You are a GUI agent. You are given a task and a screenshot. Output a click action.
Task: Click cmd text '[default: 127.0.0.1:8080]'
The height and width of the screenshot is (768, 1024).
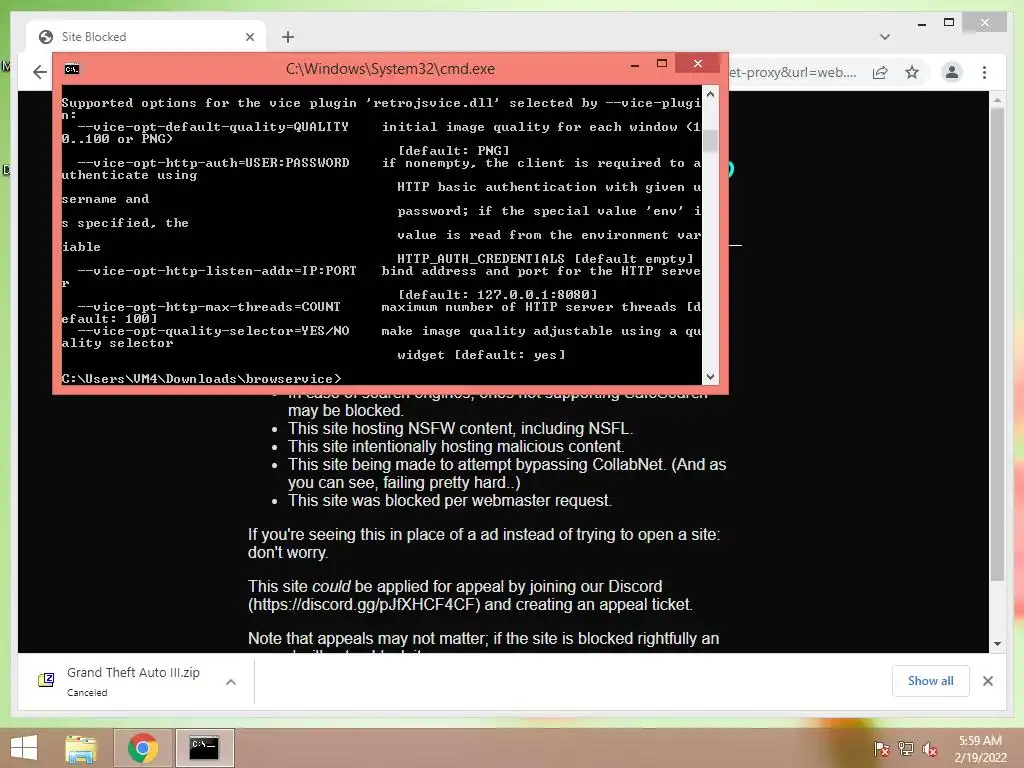pos(498,295)
